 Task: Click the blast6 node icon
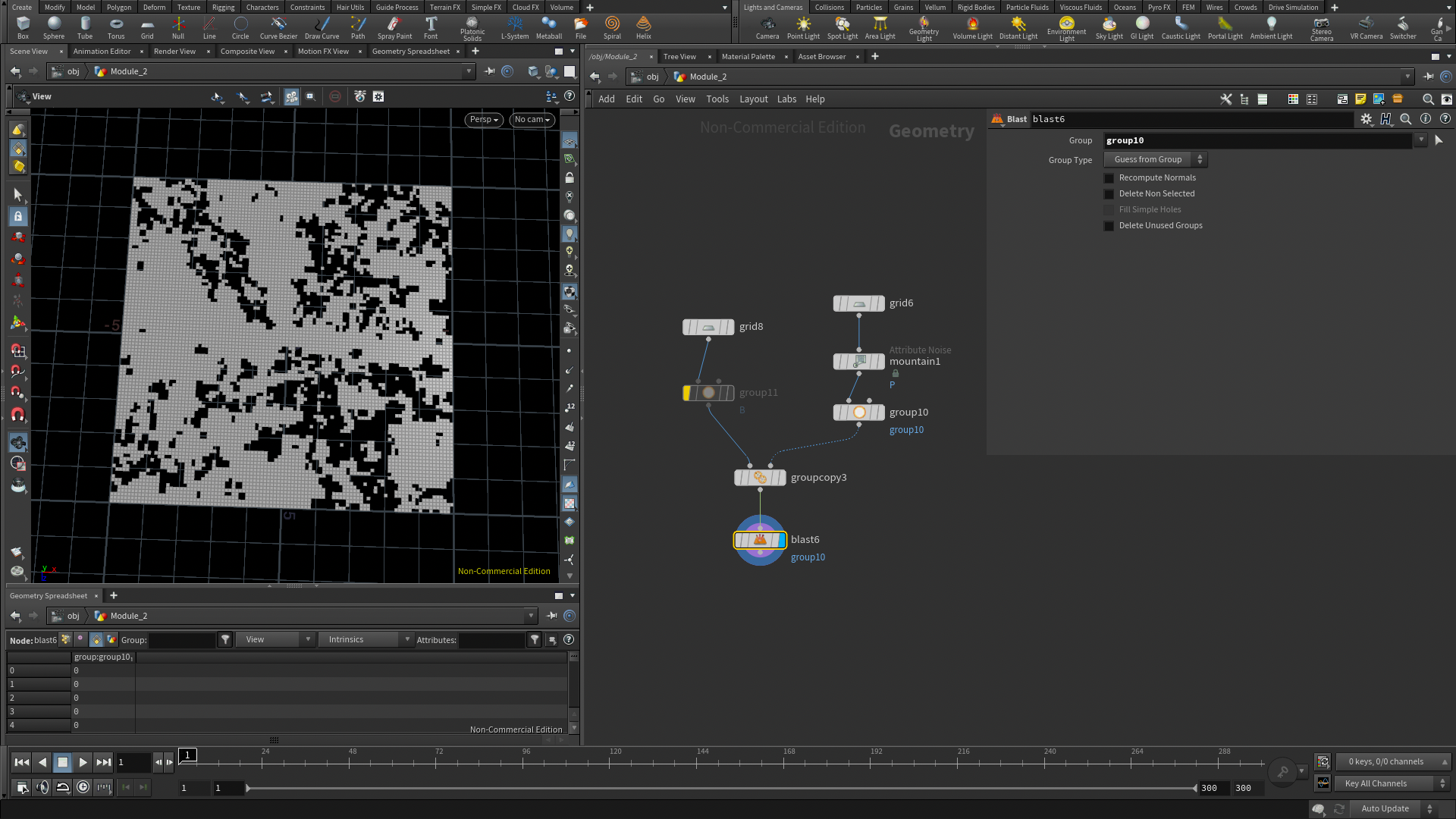[760, 540]
